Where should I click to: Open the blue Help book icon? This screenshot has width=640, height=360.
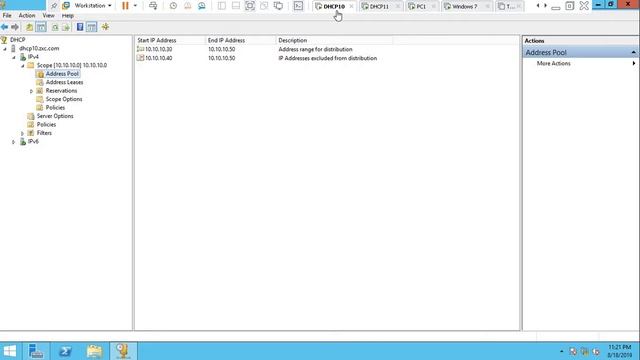click(x=80, y=27)
